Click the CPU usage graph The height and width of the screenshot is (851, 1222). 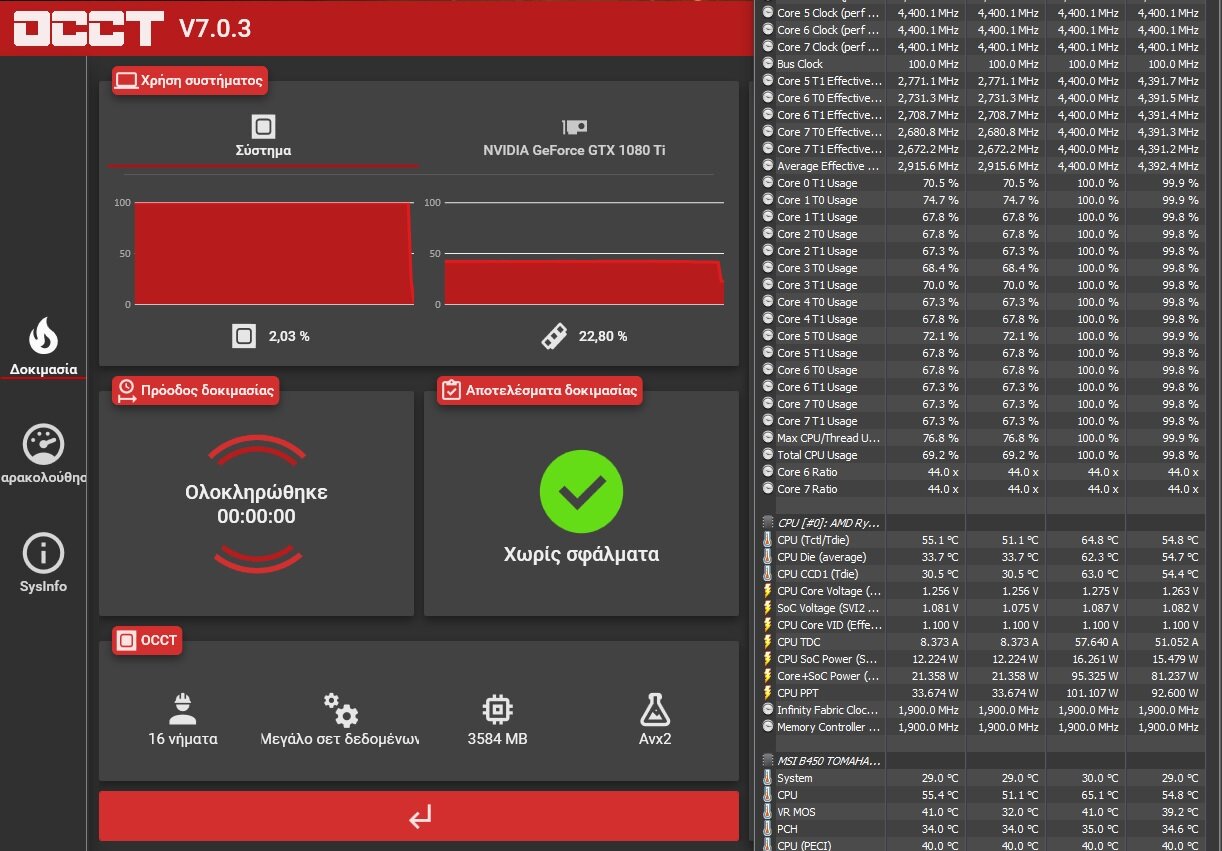[272, 253]
